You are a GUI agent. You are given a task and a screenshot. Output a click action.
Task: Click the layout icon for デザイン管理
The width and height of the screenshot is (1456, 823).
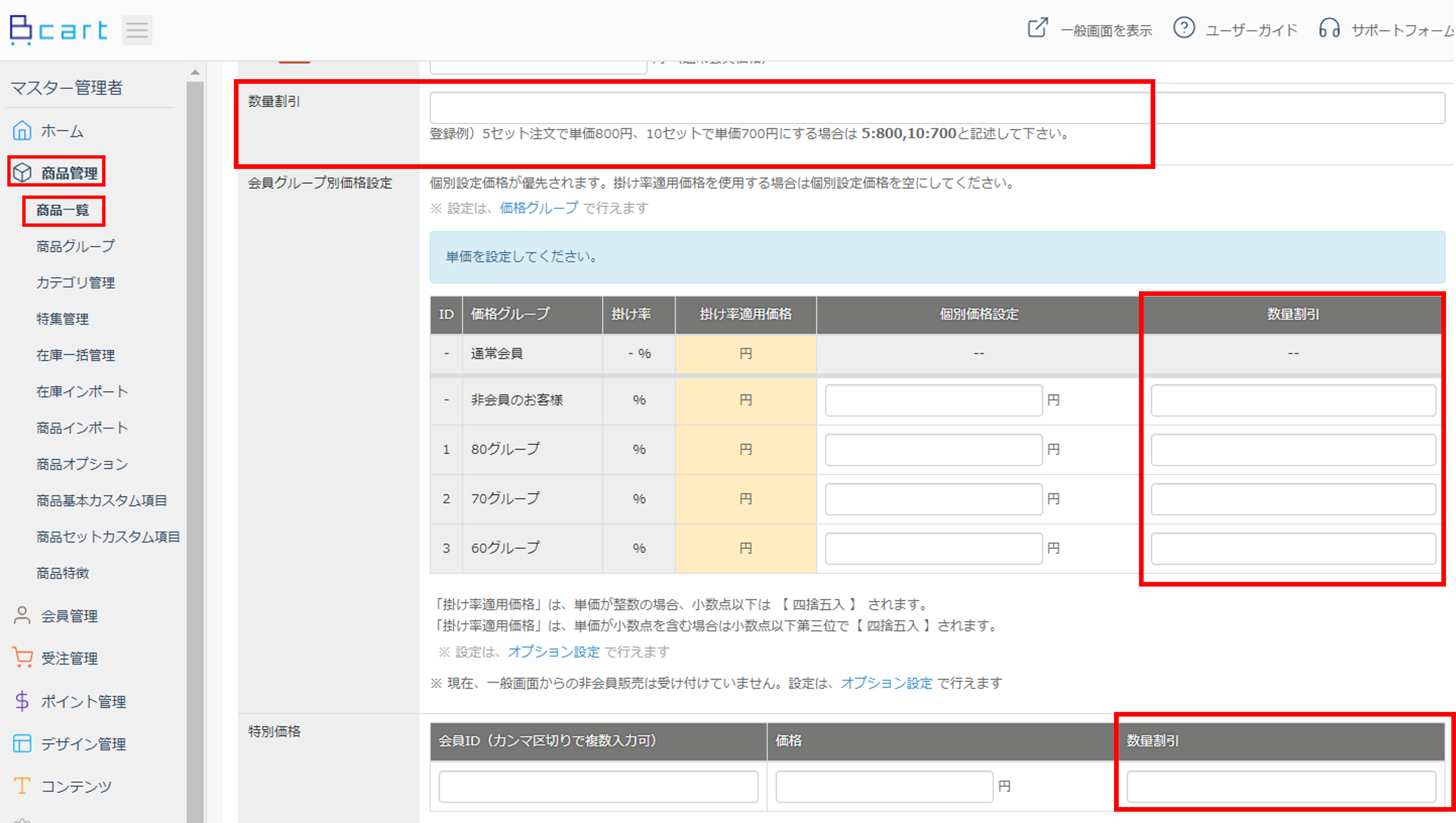[22, 743]
